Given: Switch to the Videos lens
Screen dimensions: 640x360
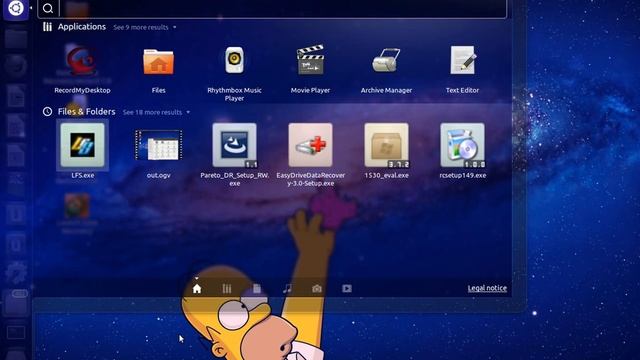Looking at the screenshot, I should coord(347,289).
